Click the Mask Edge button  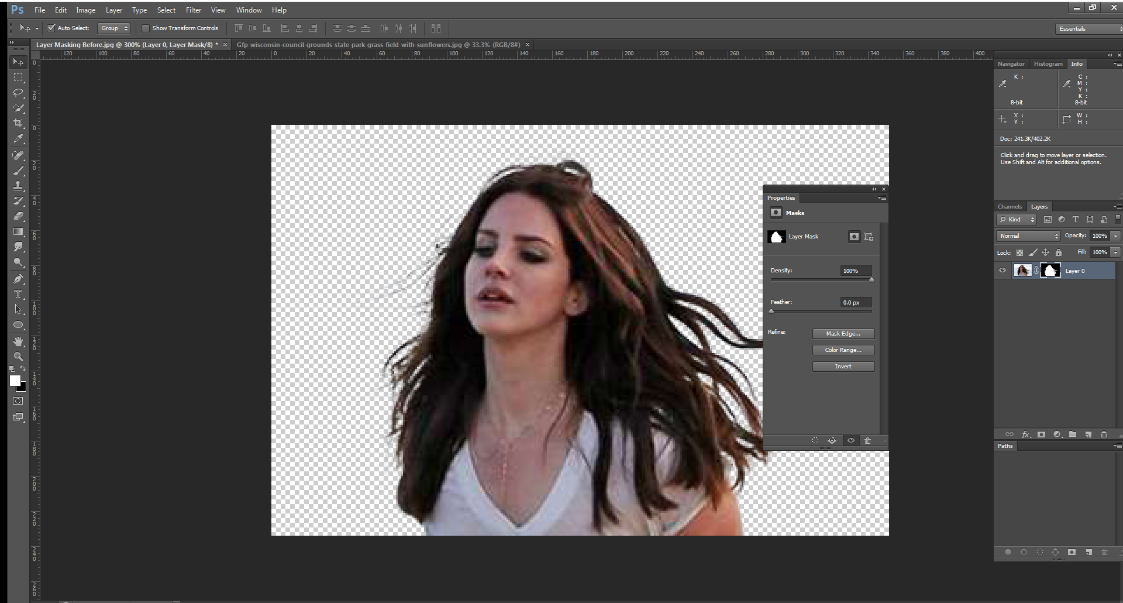843,333
